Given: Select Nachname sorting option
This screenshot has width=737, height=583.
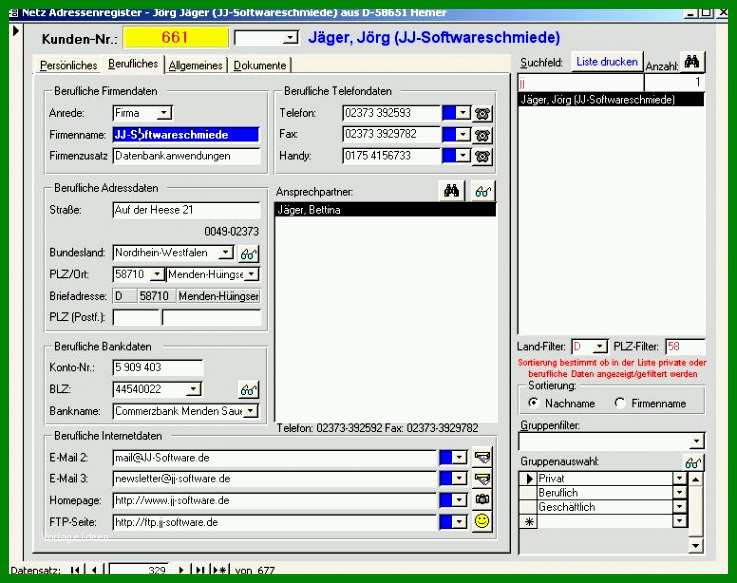Looking at the screenshot, I should point(533,403).
